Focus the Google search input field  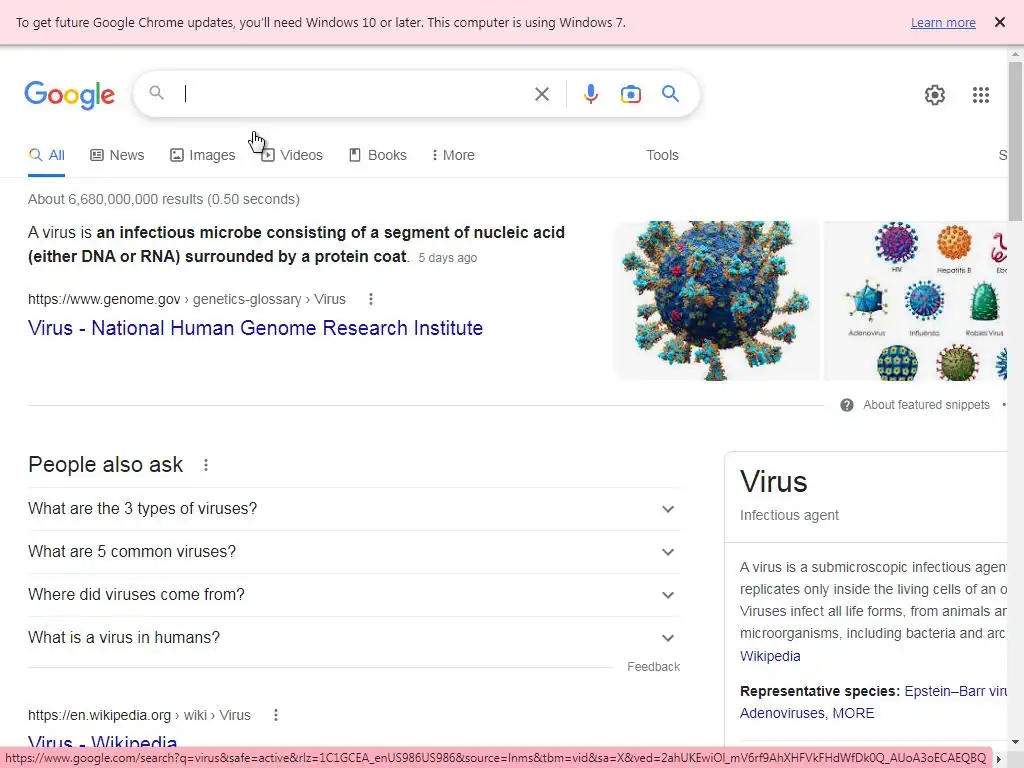(x=353, y=94)
